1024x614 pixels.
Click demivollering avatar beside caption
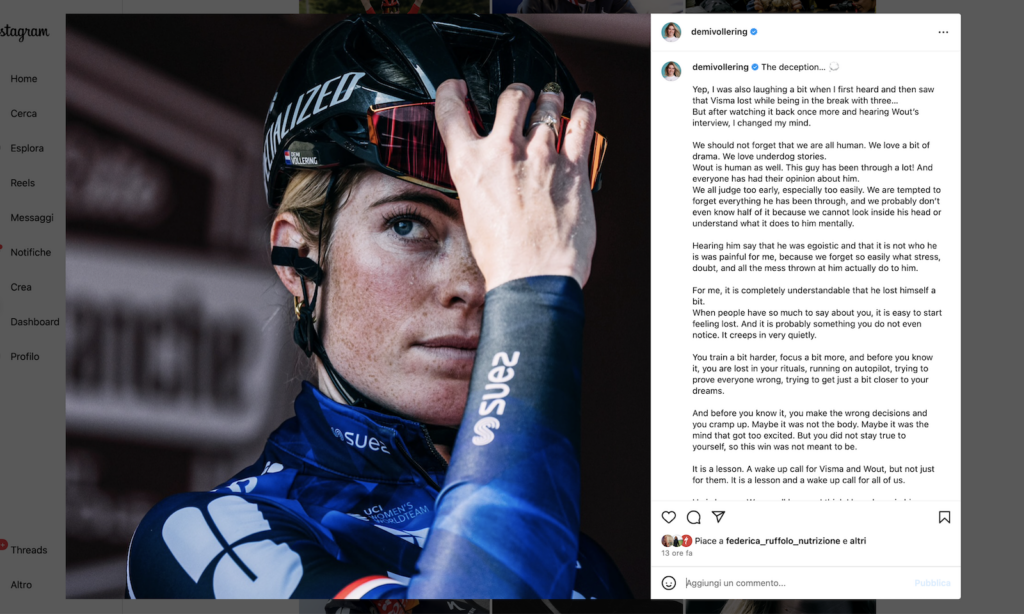click(x=671, y=71)
